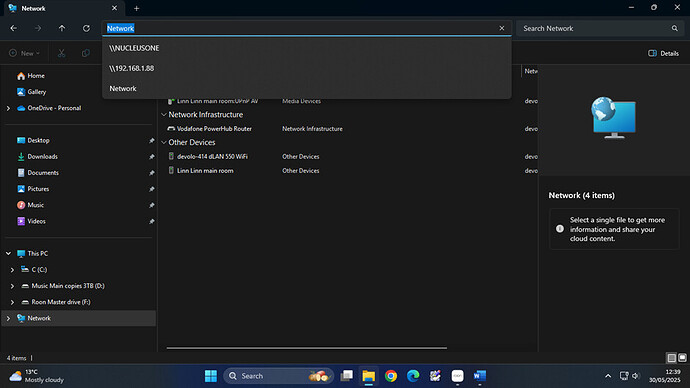Image resolution: width=690 pixels, height=388 pixels.
Task: Click the taskbar Search box
Action: (x=278, y=376)
